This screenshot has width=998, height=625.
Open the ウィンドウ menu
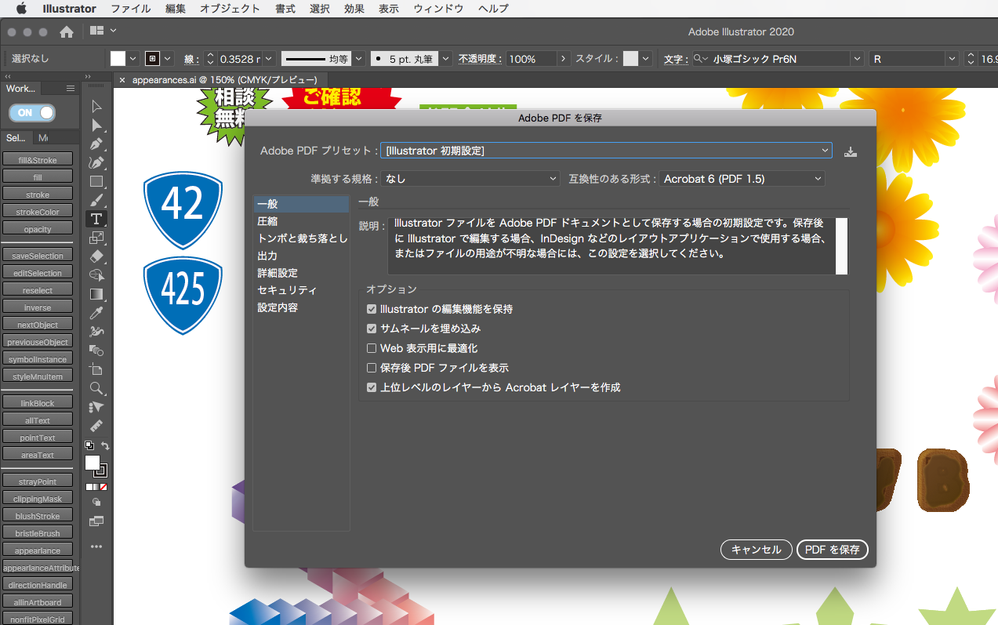click(440, 8)
